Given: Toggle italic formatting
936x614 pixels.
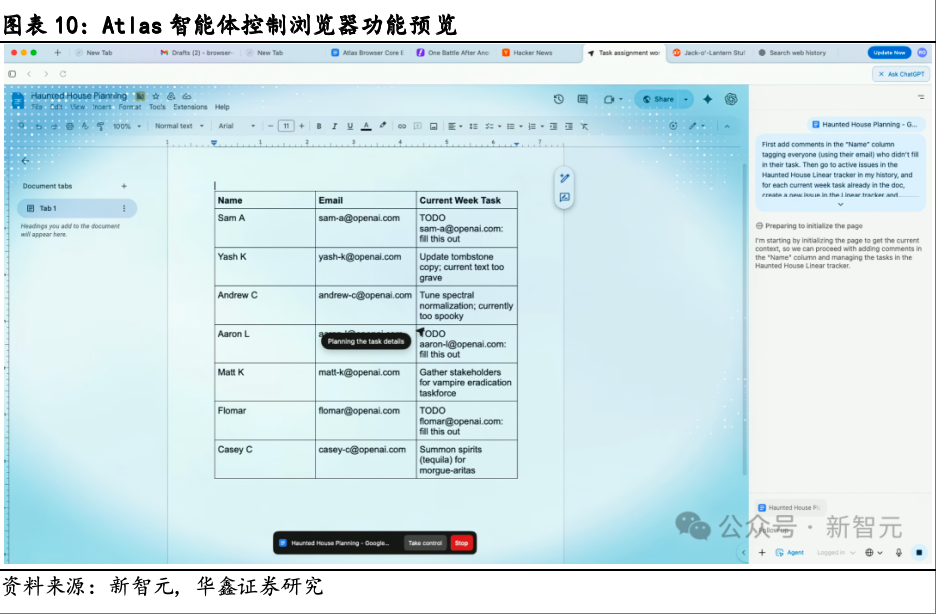Looking at the screenshot, I should [x=334, y=126].
